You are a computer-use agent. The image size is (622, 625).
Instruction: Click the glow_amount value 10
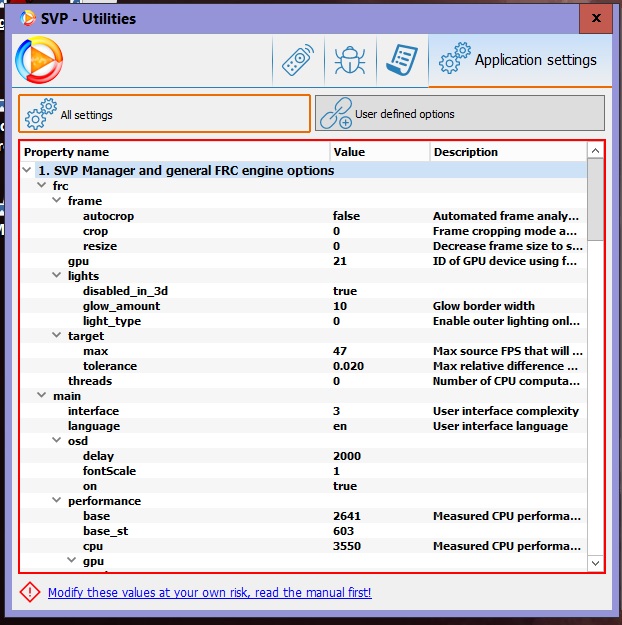point(340,306)
